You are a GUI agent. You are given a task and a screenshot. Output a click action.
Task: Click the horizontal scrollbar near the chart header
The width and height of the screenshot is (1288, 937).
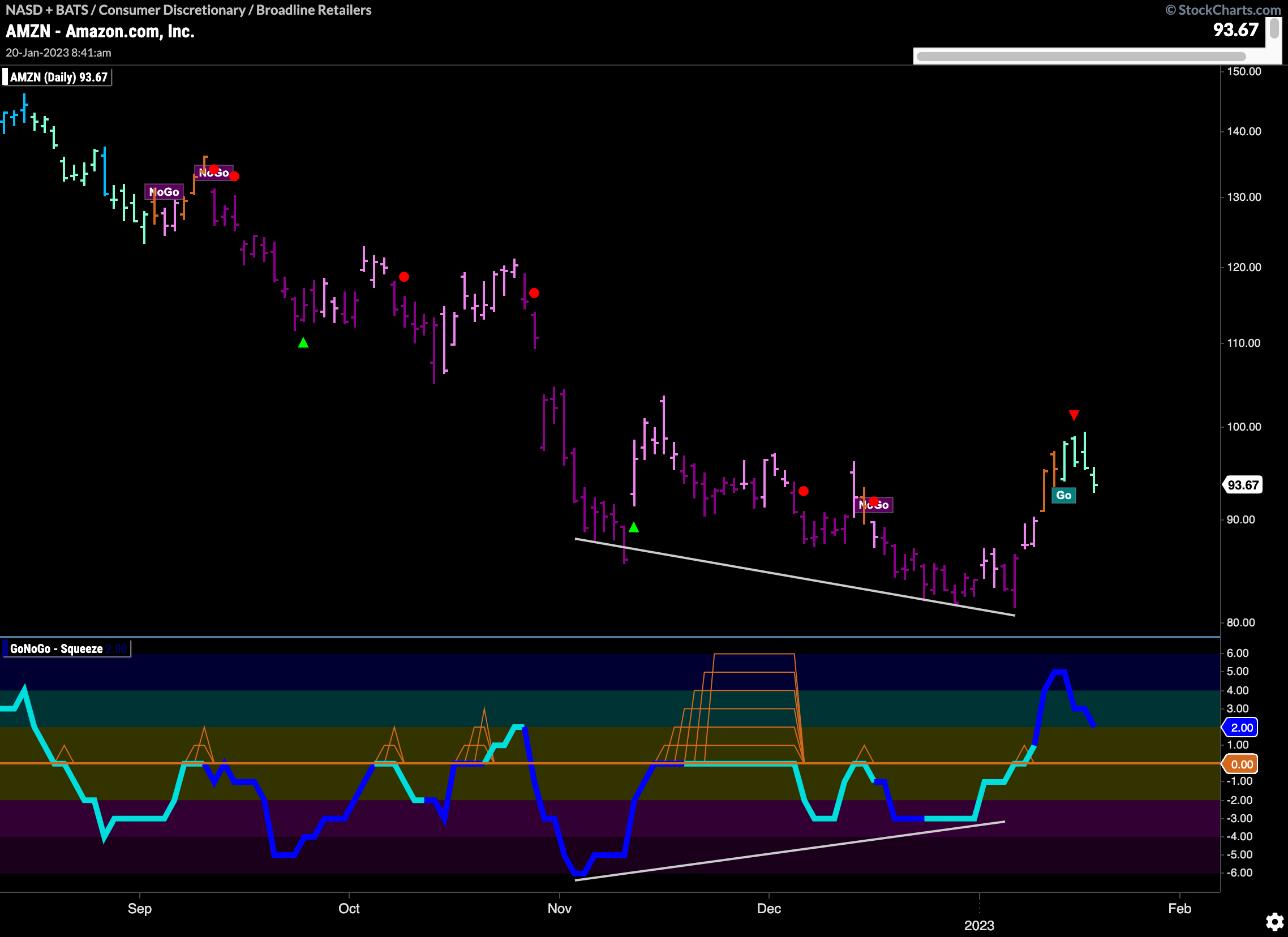coord(1081,56)
